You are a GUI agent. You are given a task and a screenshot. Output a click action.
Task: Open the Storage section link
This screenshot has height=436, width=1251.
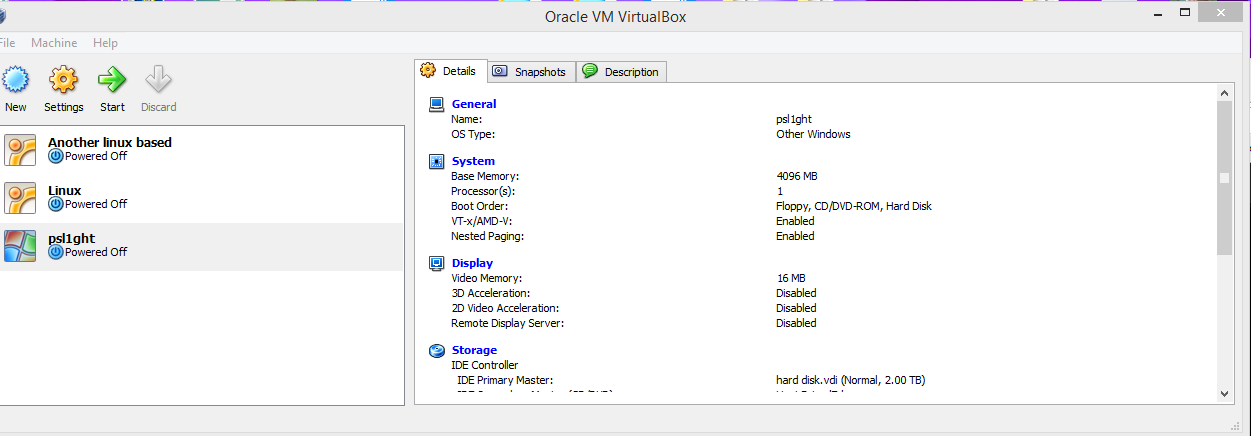pyautogui.click(x=474, y=350)
